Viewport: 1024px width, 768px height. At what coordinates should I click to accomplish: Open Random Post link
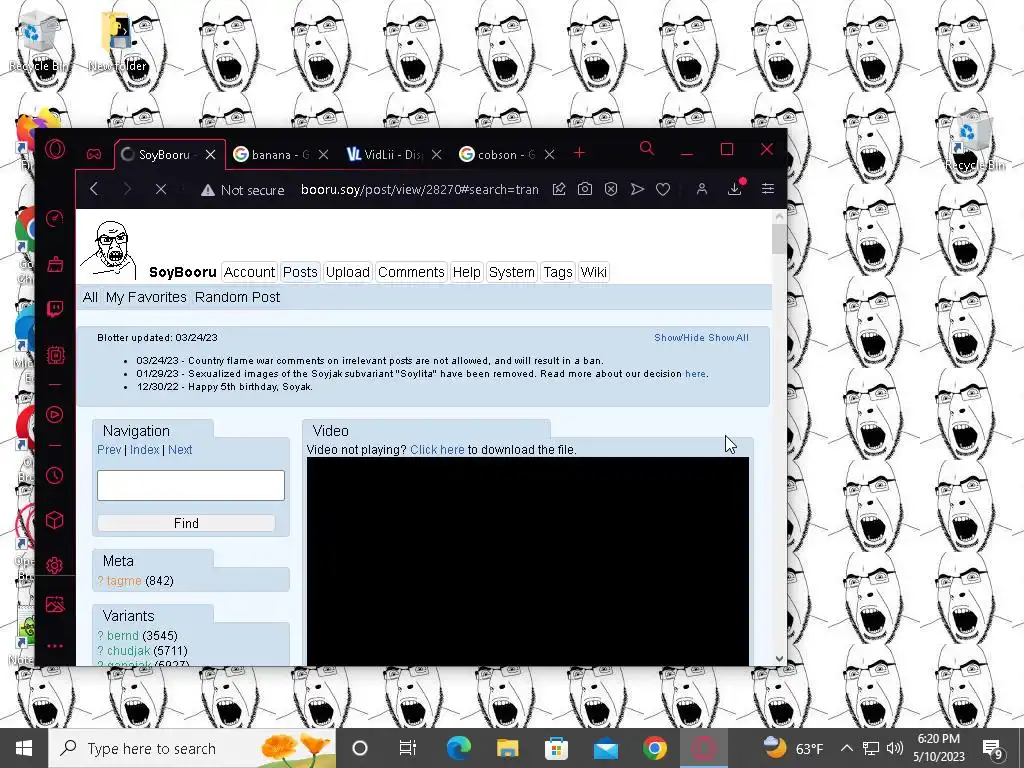click(x=237, y=297)
